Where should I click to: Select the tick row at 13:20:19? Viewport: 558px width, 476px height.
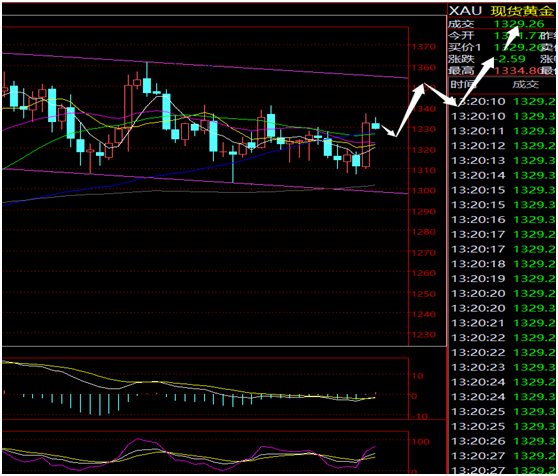pos(503,279)
